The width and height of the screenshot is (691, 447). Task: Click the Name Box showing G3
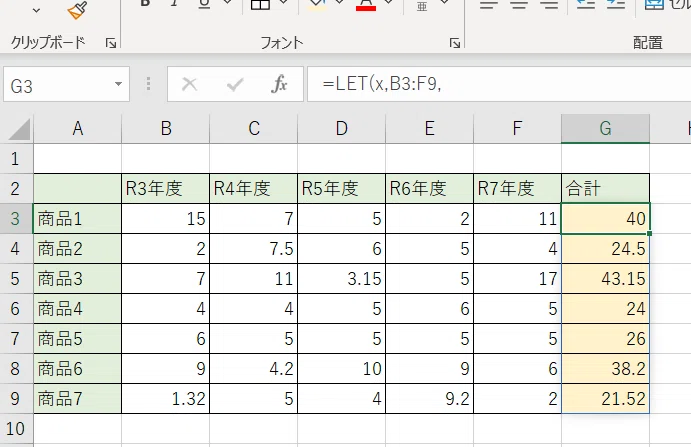(x=66, y=84)
